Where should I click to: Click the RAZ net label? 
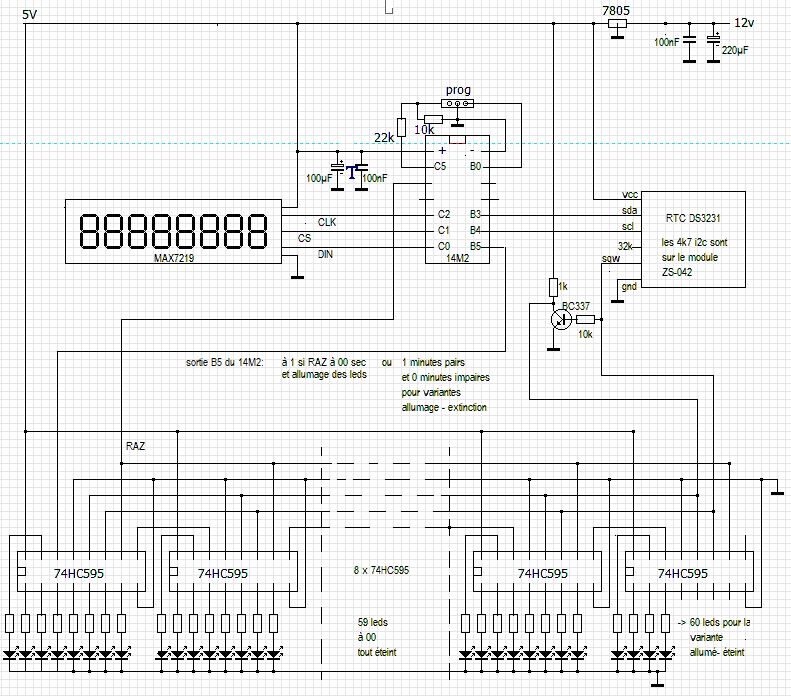(x=135, y=446)
